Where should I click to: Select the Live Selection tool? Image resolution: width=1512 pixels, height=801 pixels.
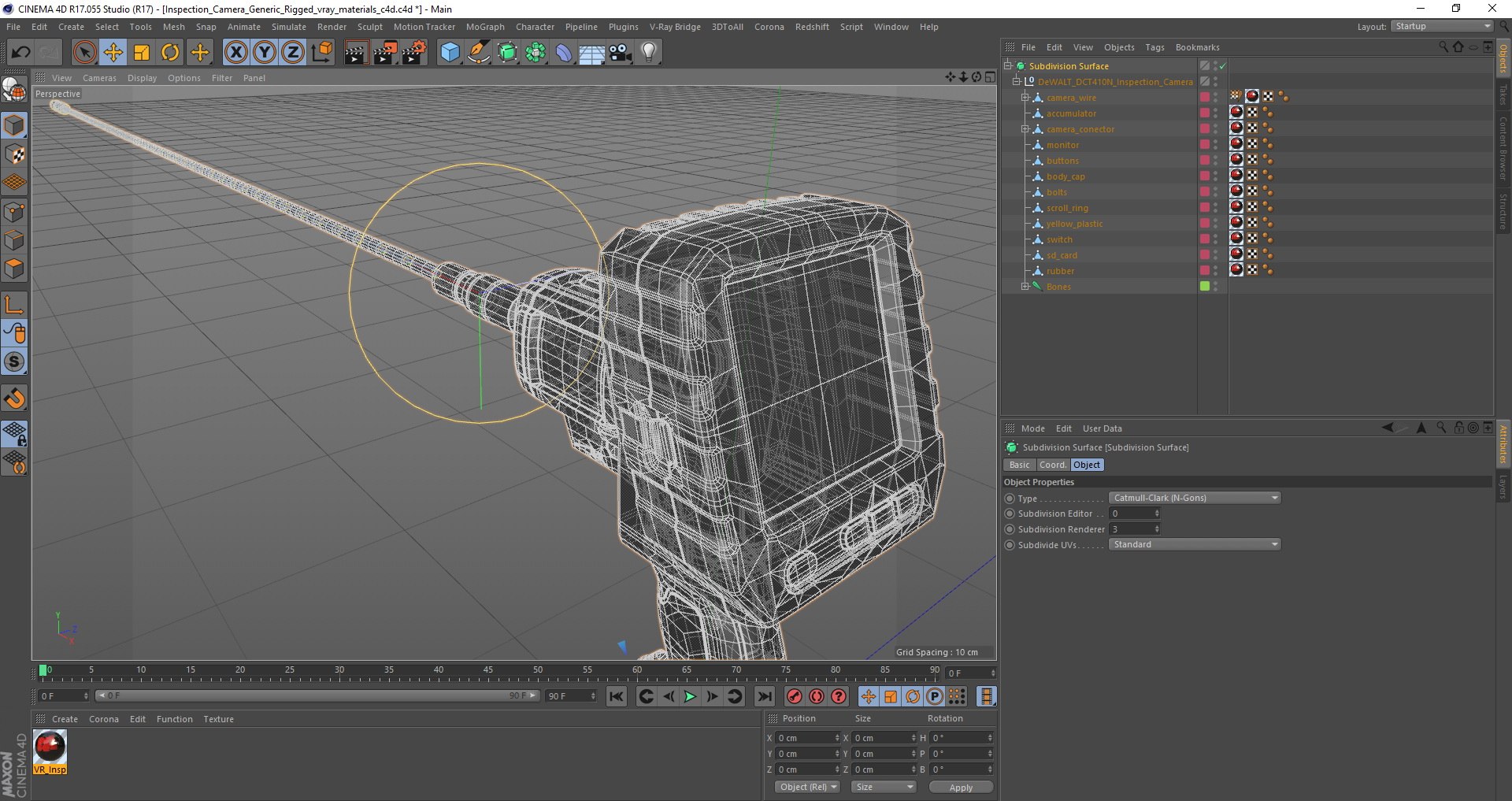tap(84, 53)
